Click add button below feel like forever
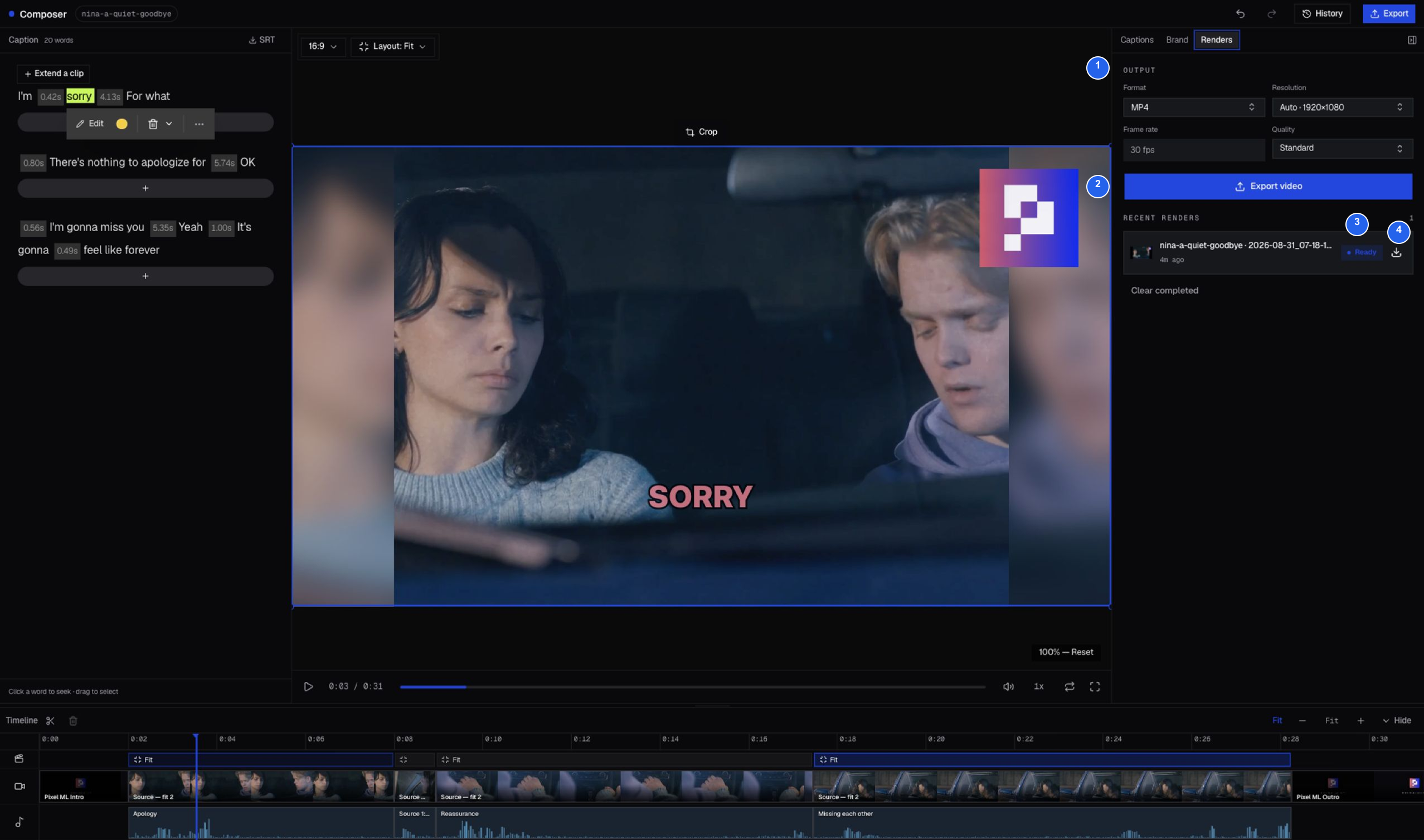This screenshot has width=1424, height=840. [145, 276]
